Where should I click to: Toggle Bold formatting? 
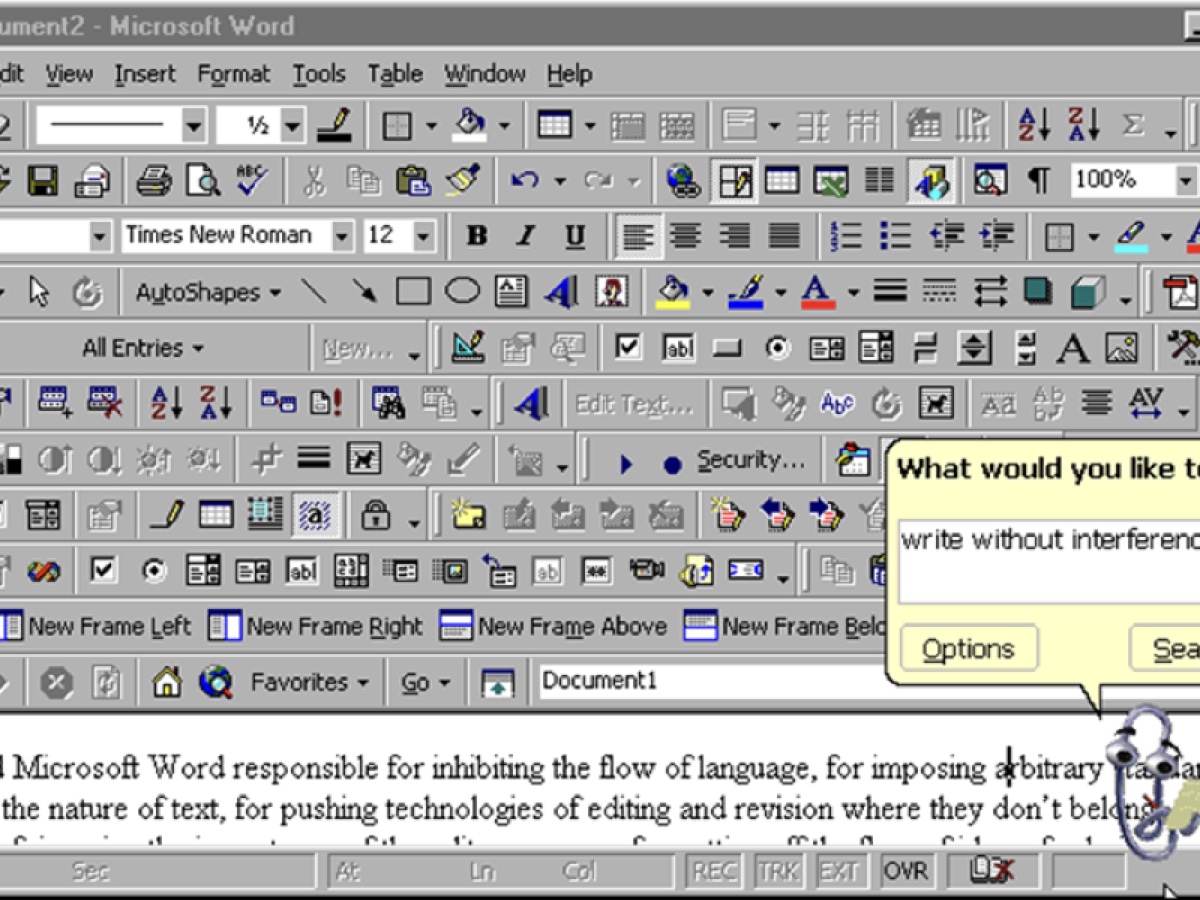click(x=477, y=236)
